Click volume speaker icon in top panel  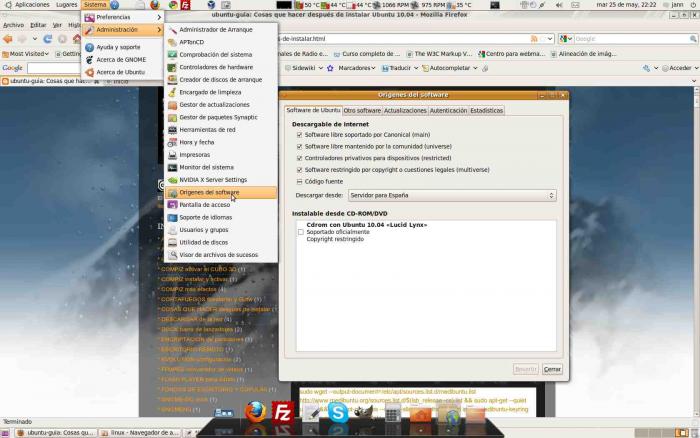tap(559, 5)
